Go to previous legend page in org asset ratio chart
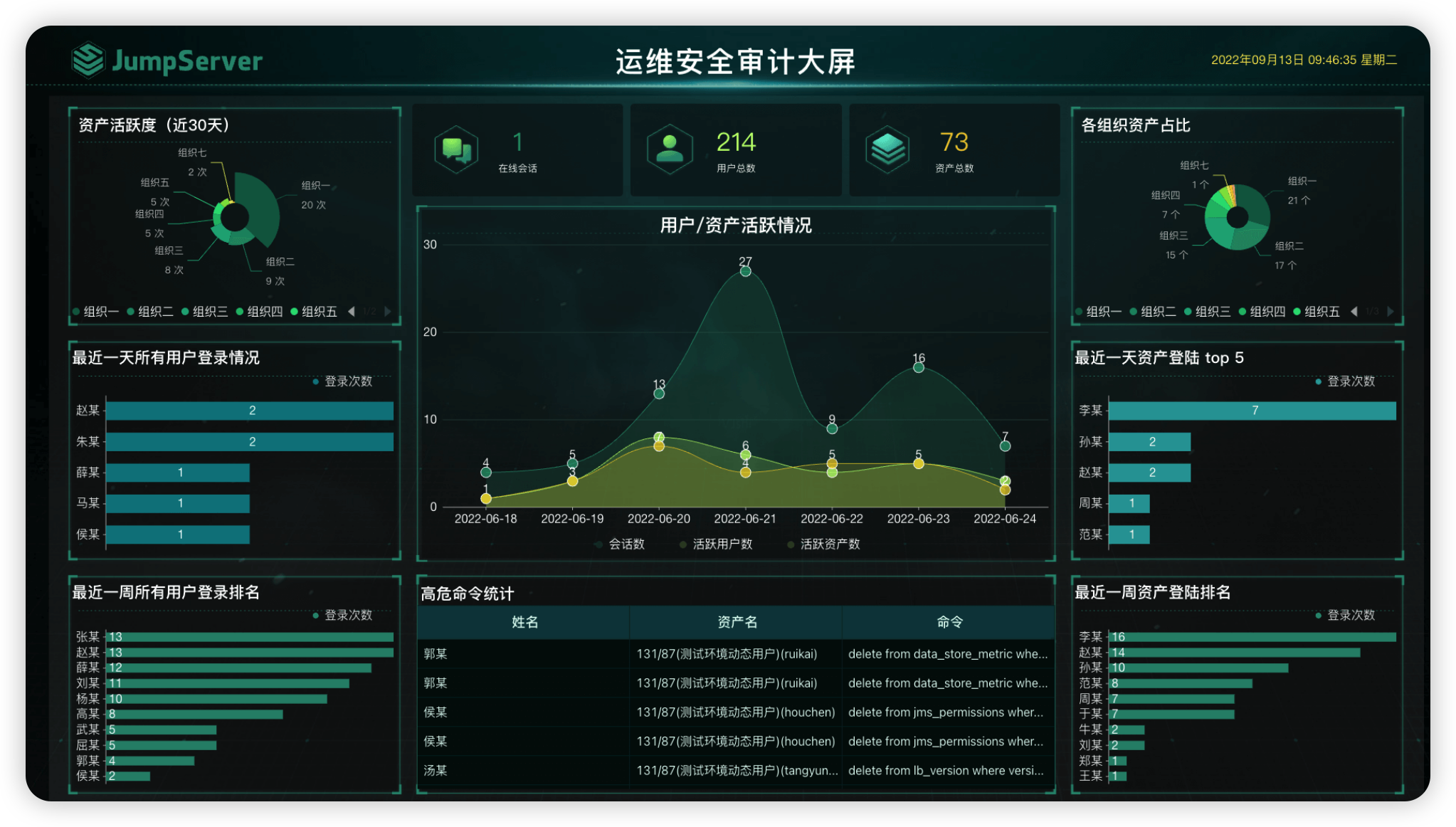This screenshot has width=1456, height=827. (x=1354, y=312)
